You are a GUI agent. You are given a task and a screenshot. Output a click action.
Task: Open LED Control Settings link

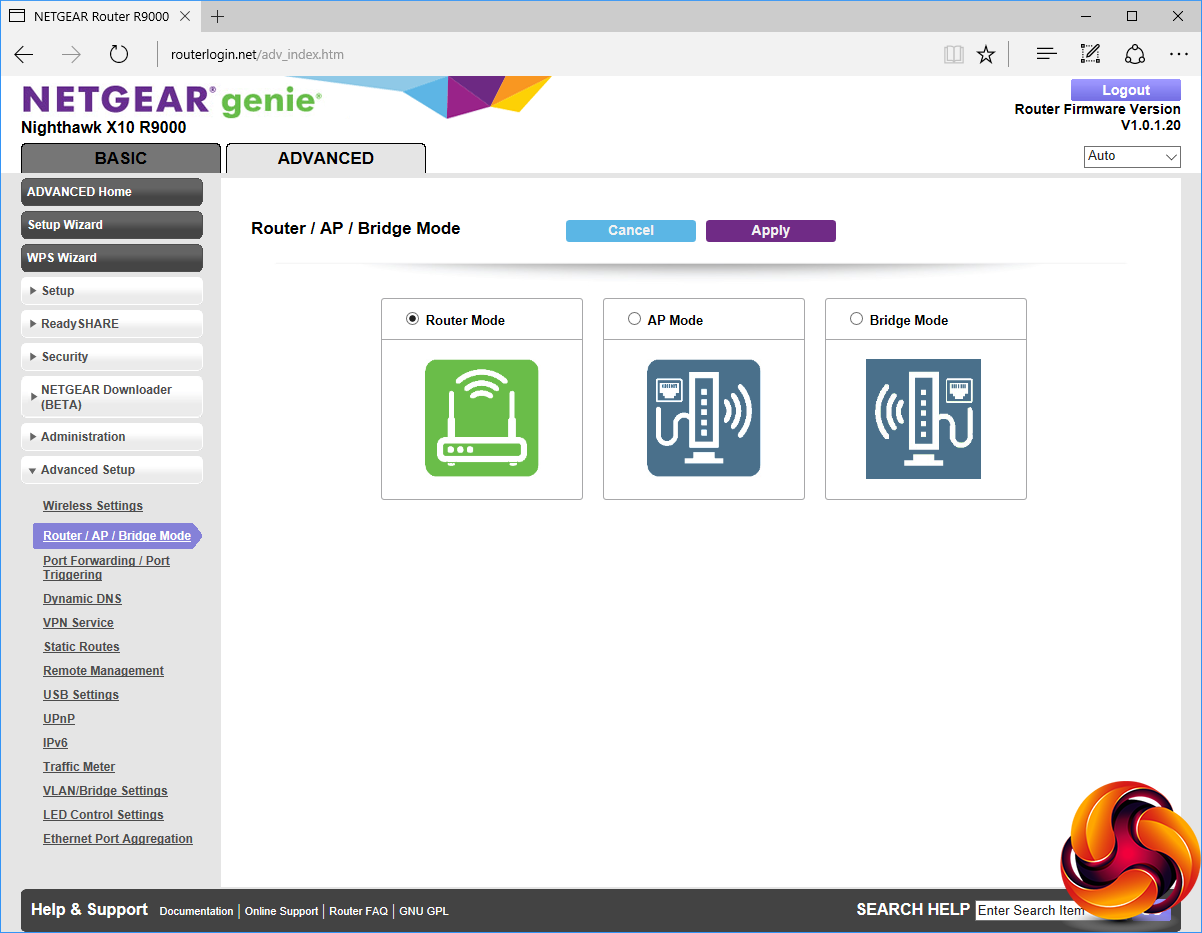point(103,815)
